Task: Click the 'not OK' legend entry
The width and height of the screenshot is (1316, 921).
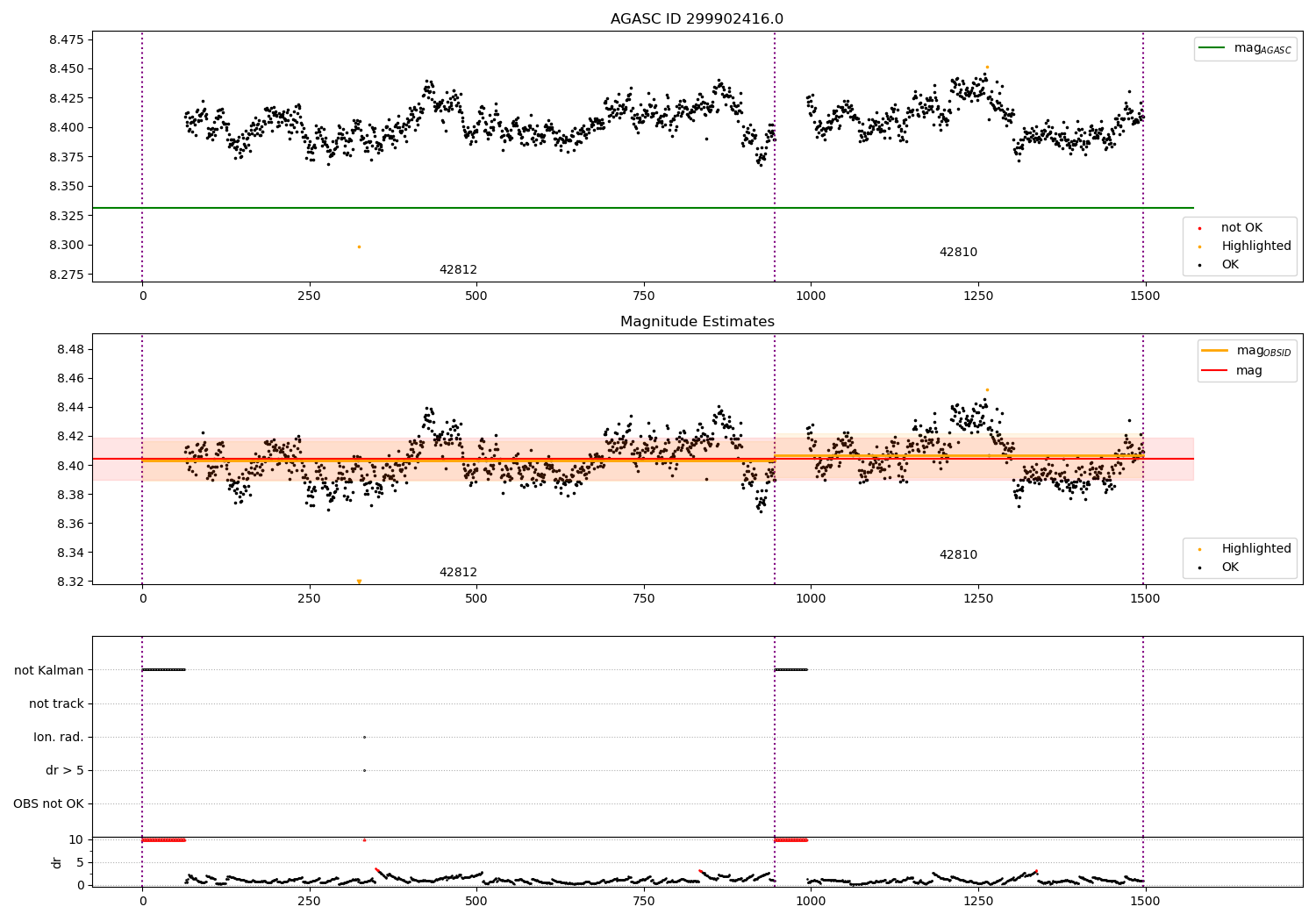Action: [1241, 228]
